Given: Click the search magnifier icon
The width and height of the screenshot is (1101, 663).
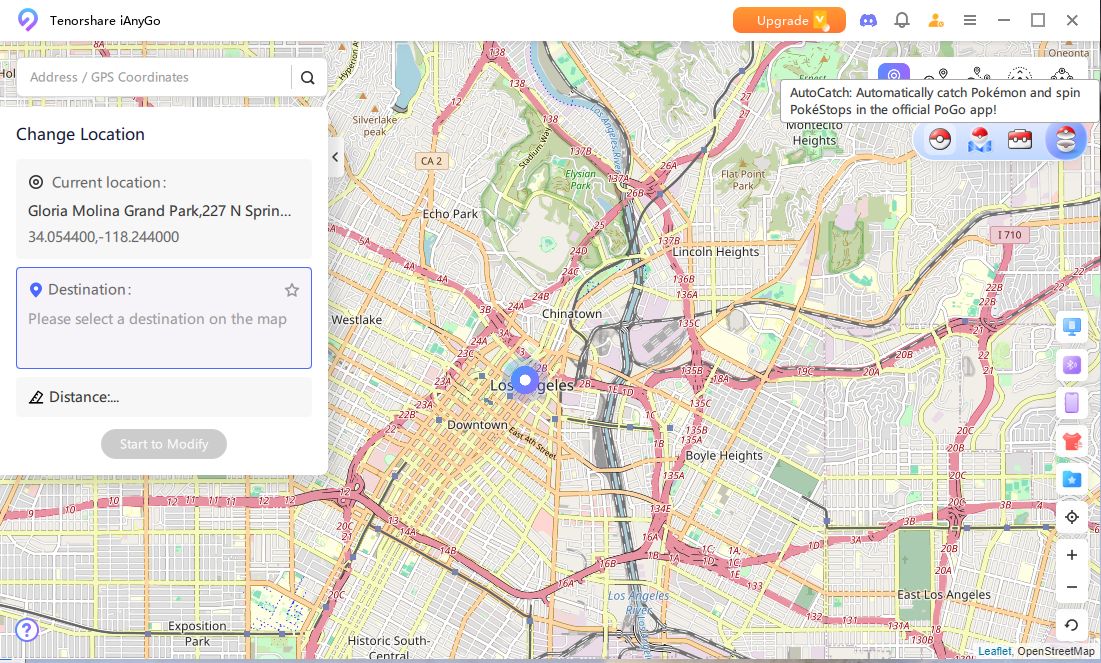Looking at the screenshot, I should [x=308, y=78].
